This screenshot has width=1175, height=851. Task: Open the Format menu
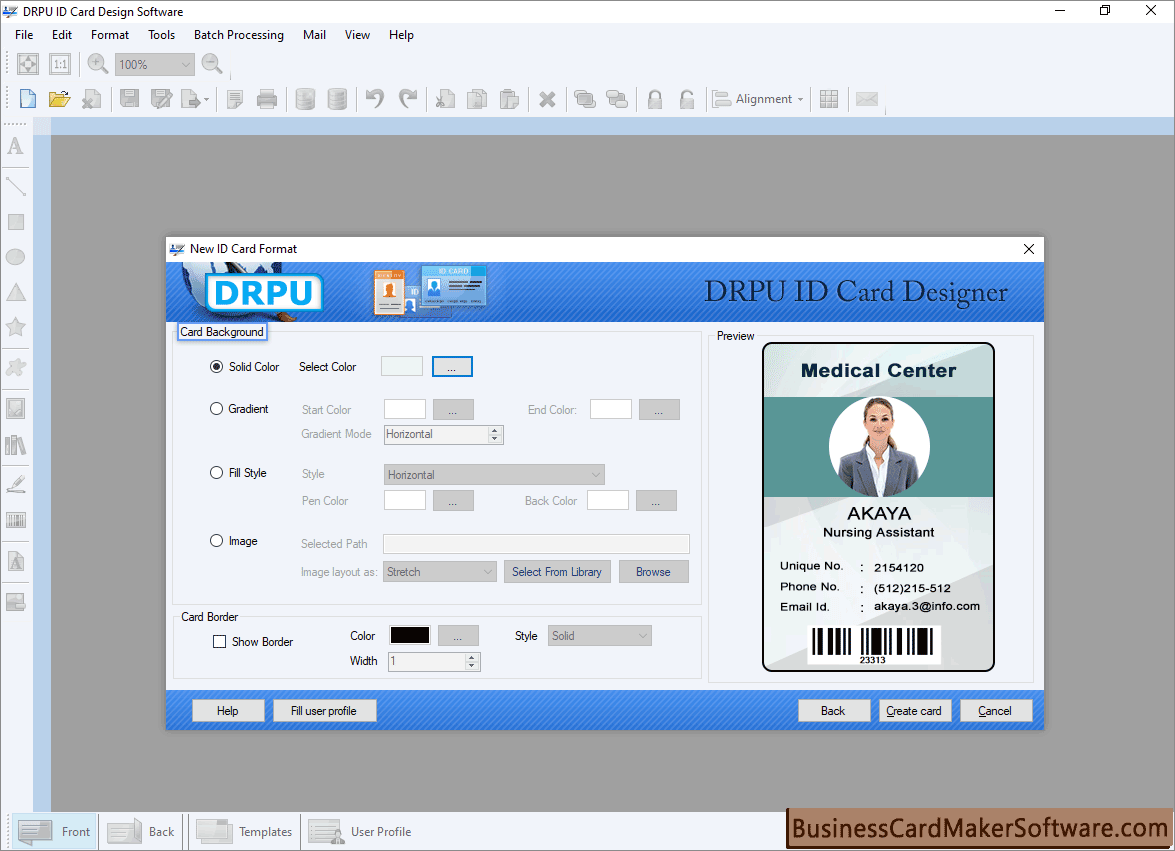click(109, 34)
